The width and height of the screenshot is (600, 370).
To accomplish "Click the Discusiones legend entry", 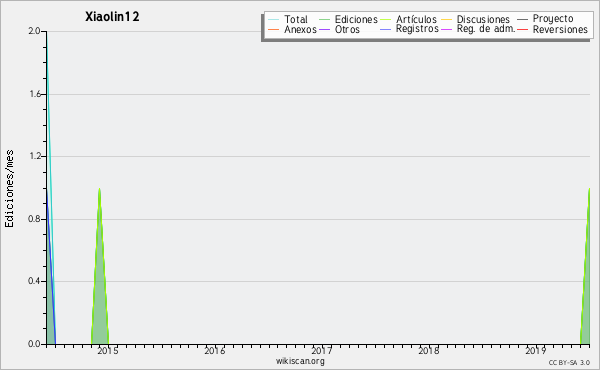I will point(475,19).
